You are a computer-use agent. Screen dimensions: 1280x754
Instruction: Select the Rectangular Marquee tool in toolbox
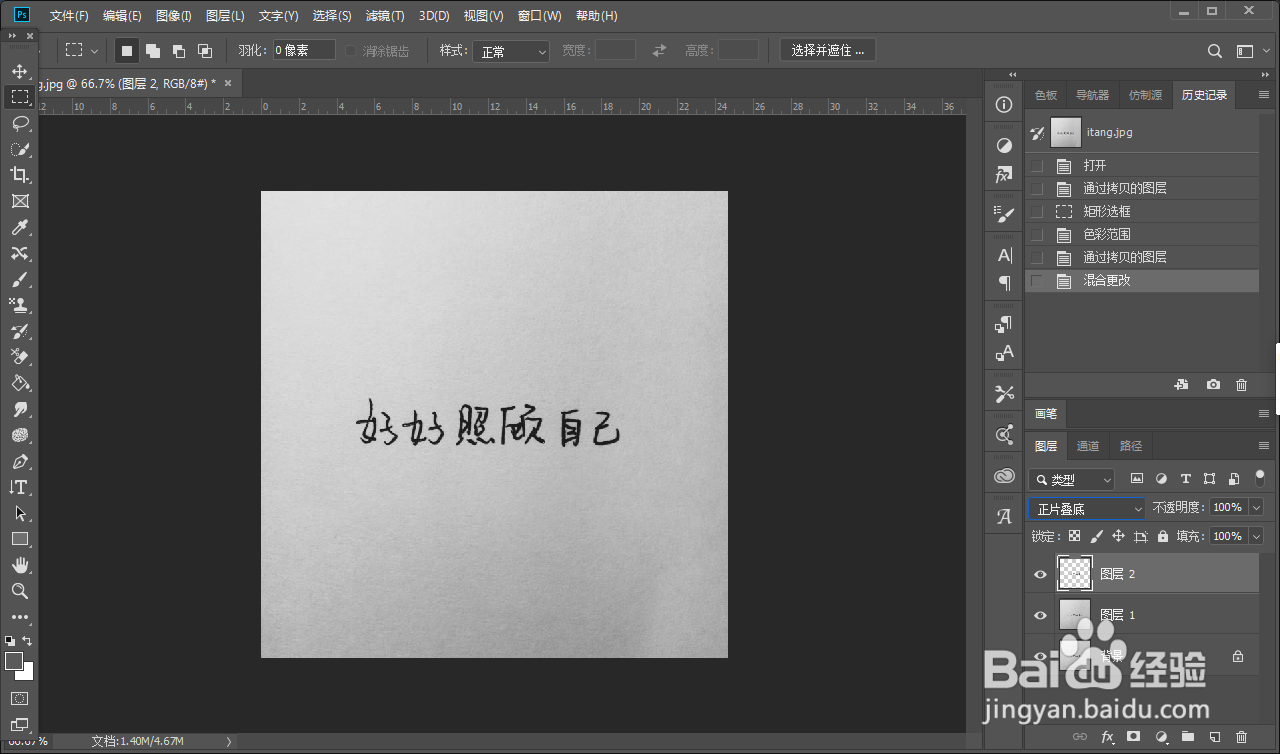19,97
